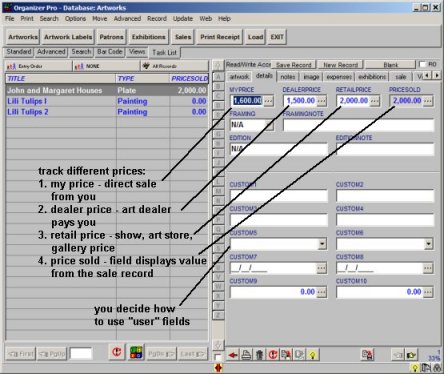Click the refresh icon beside the colored grid
This screenshot has width=444, height=374.
pos(116,352)
